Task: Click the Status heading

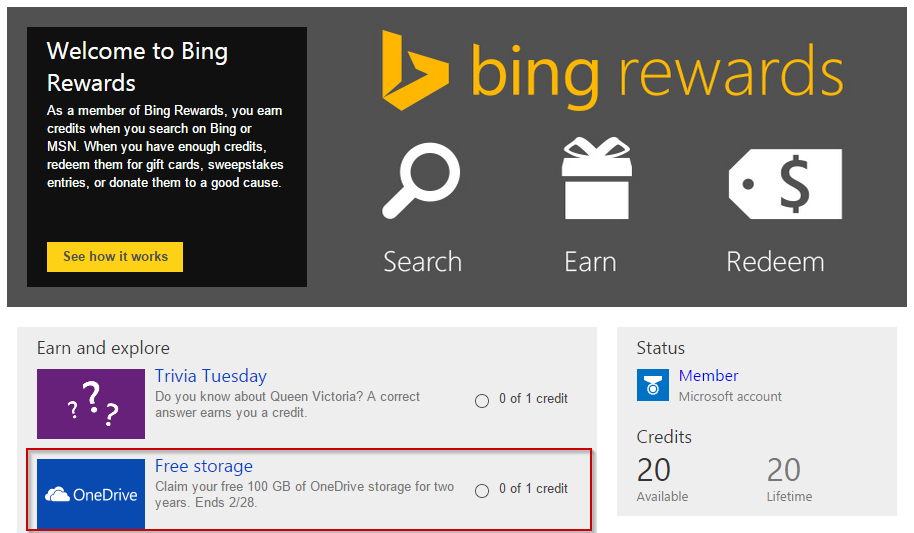Action: [660, 348]
